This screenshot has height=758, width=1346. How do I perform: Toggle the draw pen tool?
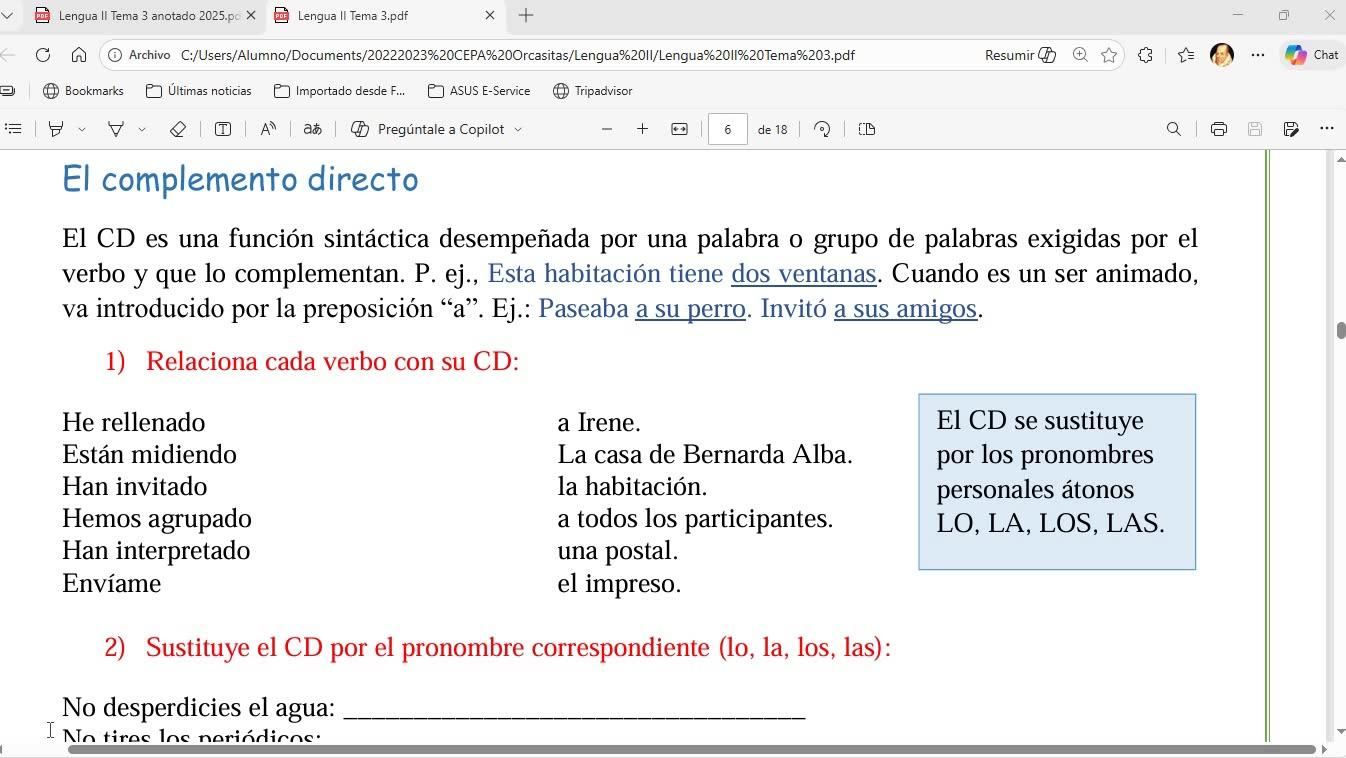click(x=116, y=129)
